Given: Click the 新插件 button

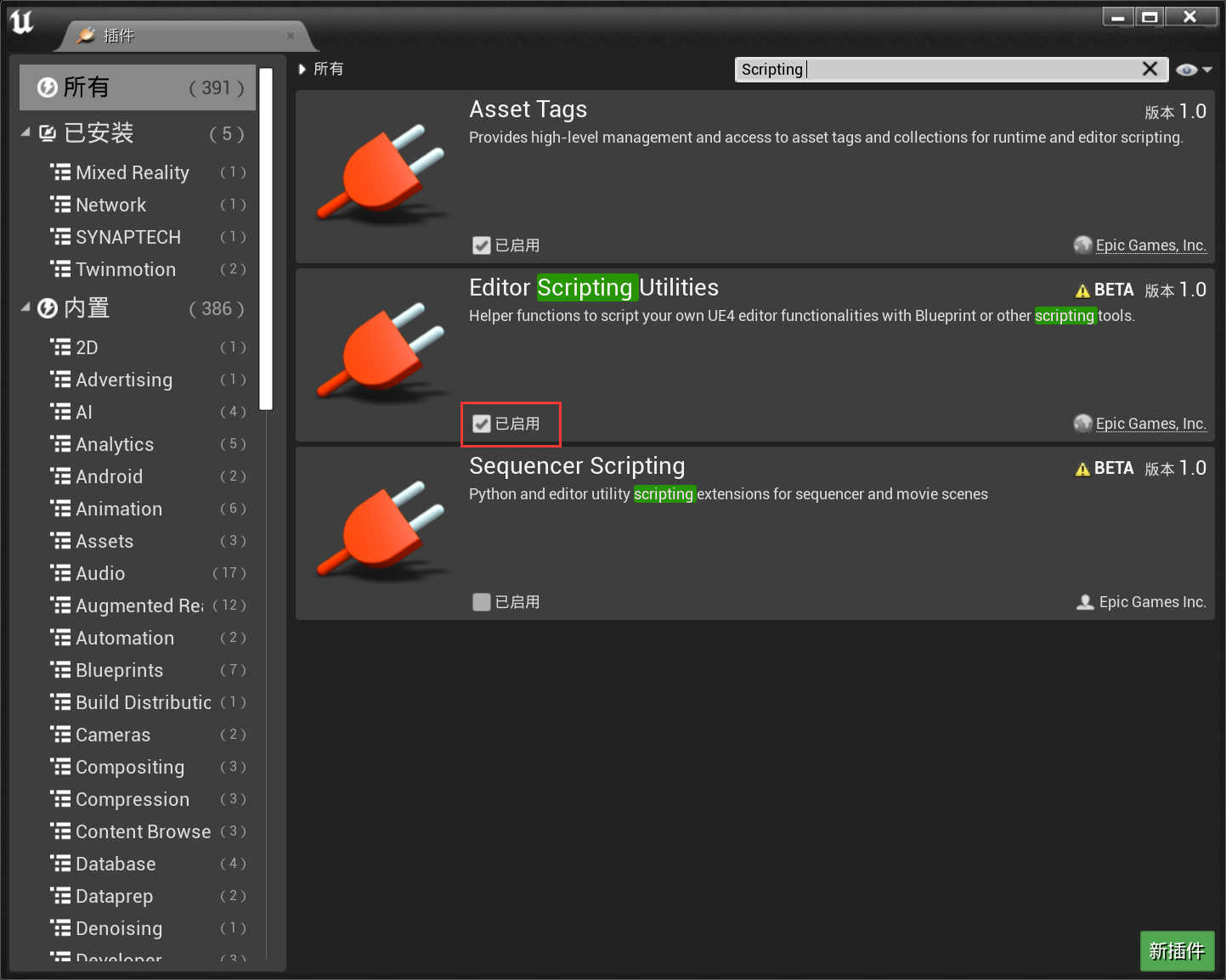Looking at the screenshot, I should [1178, 951].
